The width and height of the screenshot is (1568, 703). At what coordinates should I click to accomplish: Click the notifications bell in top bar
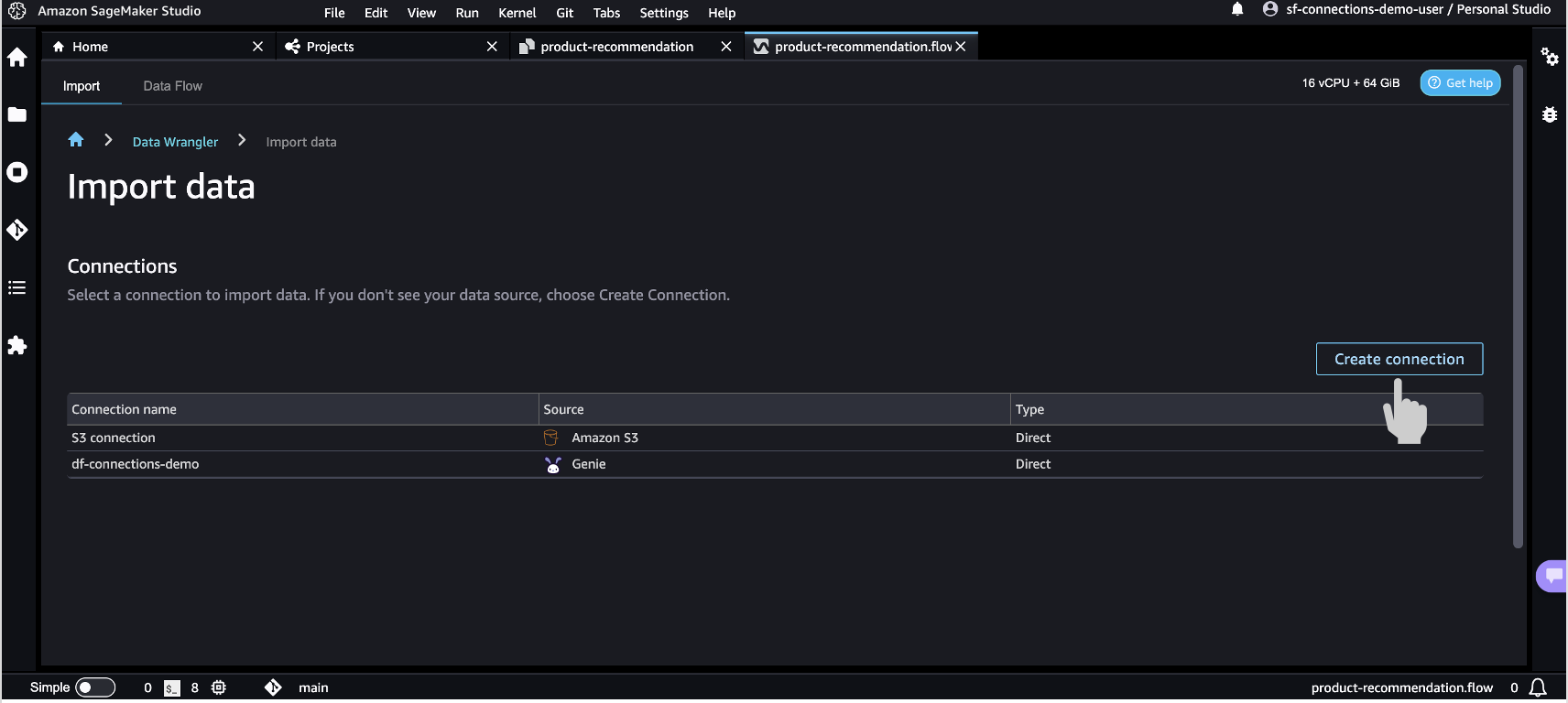(1237, 9)
